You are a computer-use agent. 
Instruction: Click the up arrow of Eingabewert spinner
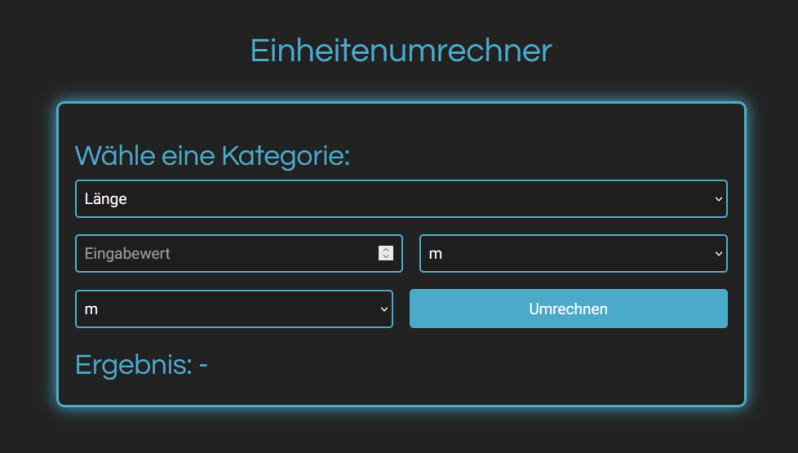coord(386,249)
